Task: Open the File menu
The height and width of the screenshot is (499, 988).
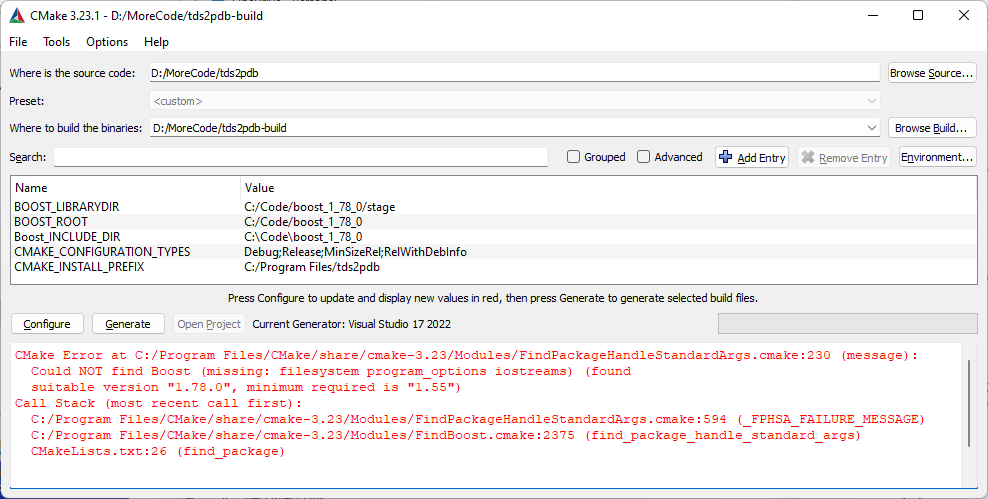Action: [x=18, y=42]
